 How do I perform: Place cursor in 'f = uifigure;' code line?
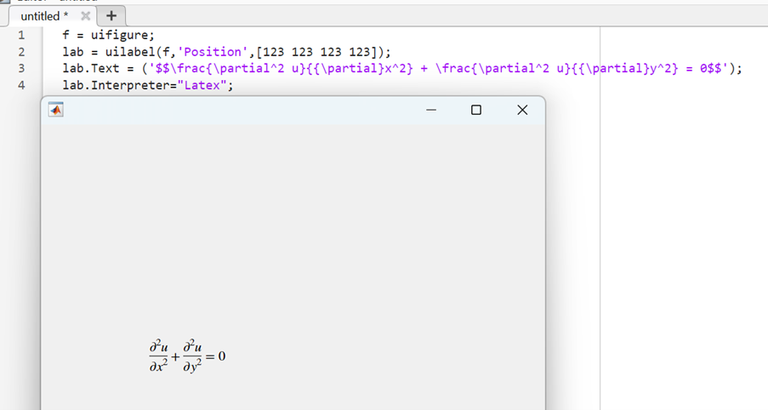pyautogui.click(x=108, y=35)
